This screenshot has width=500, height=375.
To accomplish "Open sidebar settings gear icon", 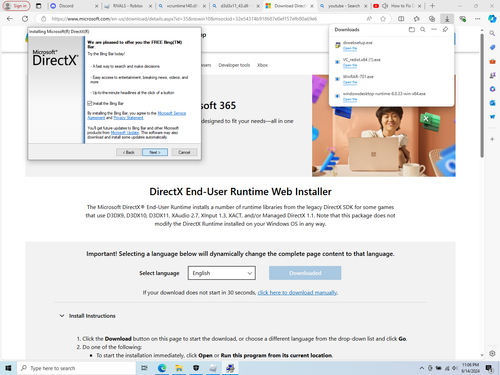I will (x=492, y=353).
